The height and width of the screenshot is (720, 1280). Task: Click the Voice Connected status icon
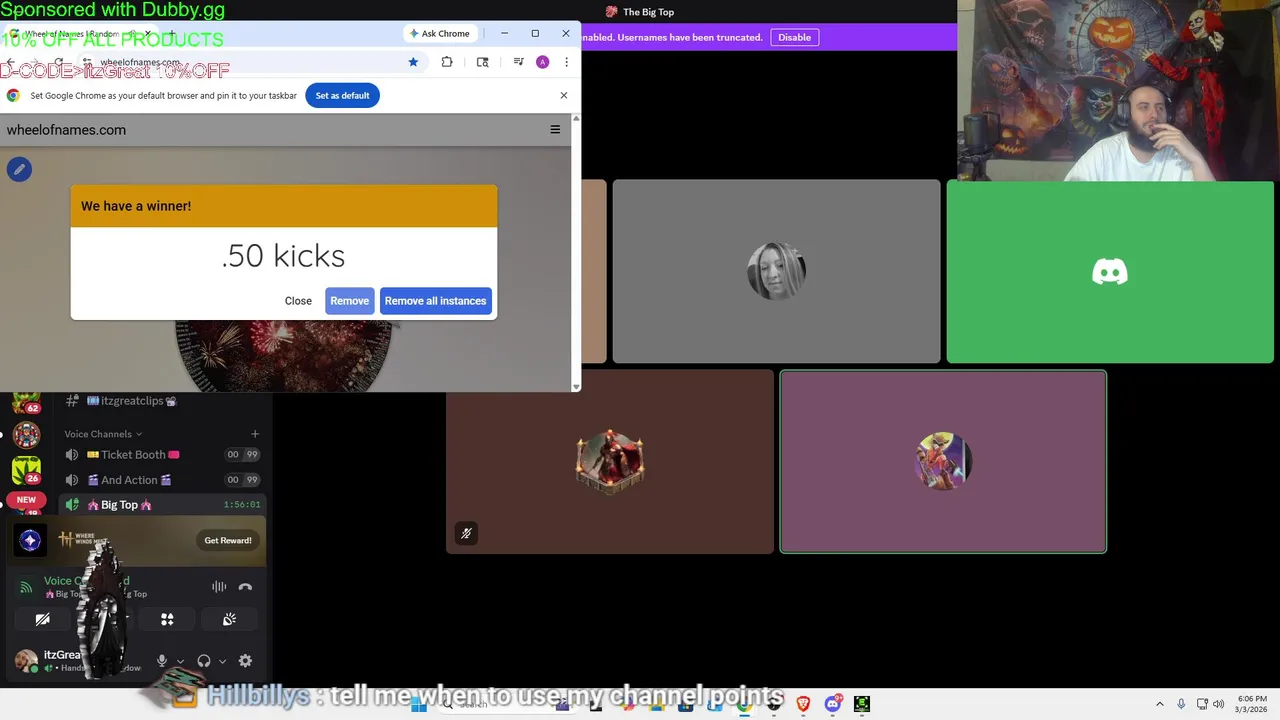pyautogui.click(x=26, y=587)
